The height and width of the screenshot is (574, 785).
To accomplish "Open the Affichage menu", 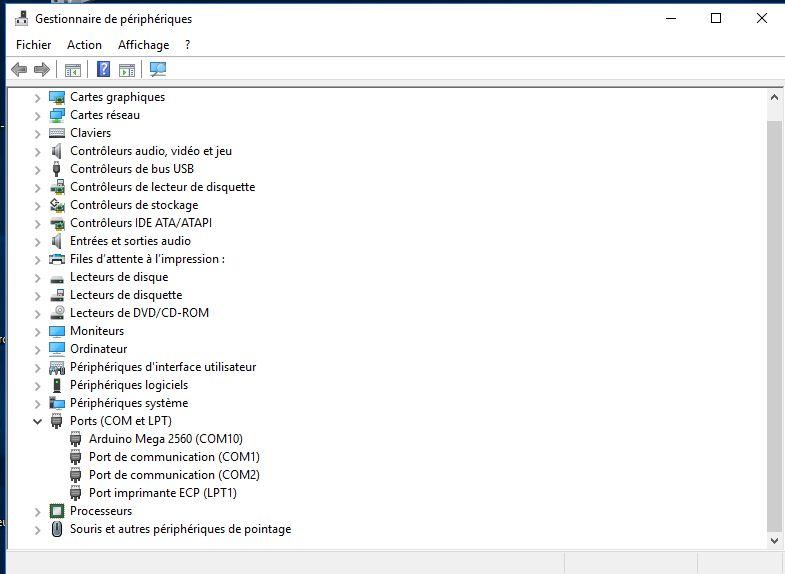I will coord(144,45).
